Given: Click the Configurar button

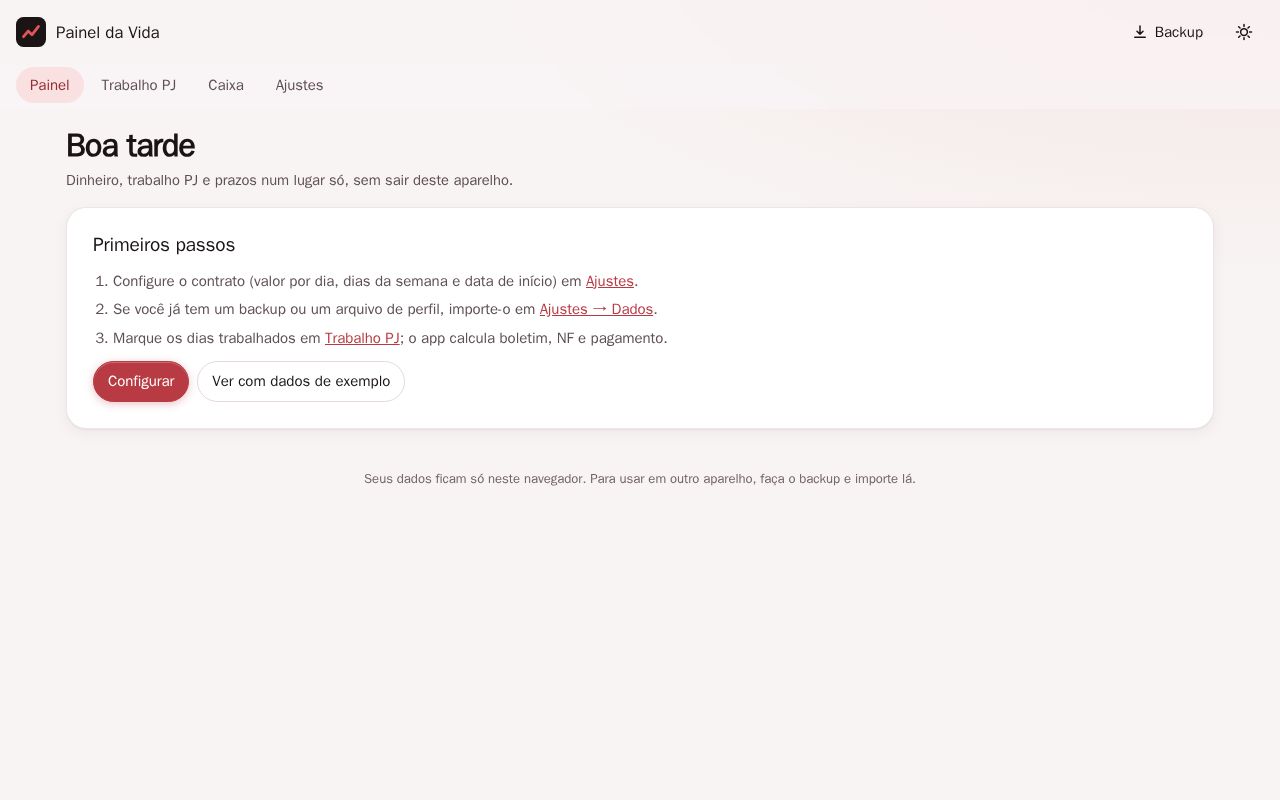Looking at the screenshot, I should point(141,381).
